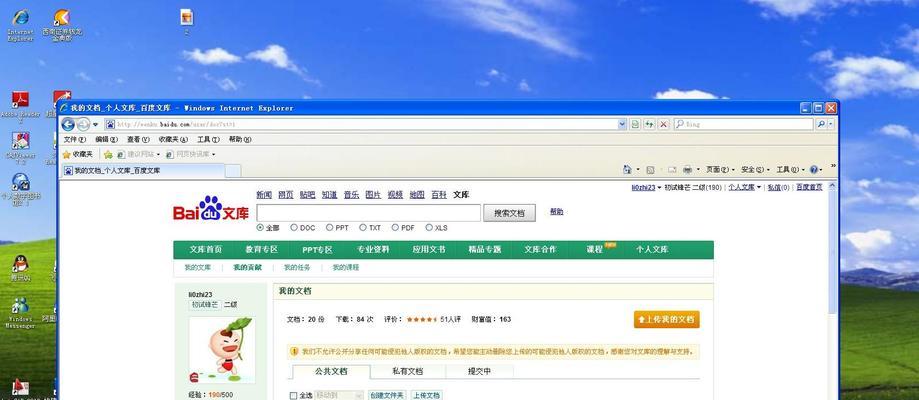Refresh the page with the refresh icon

pyautogui.click(x=649, y=124)
